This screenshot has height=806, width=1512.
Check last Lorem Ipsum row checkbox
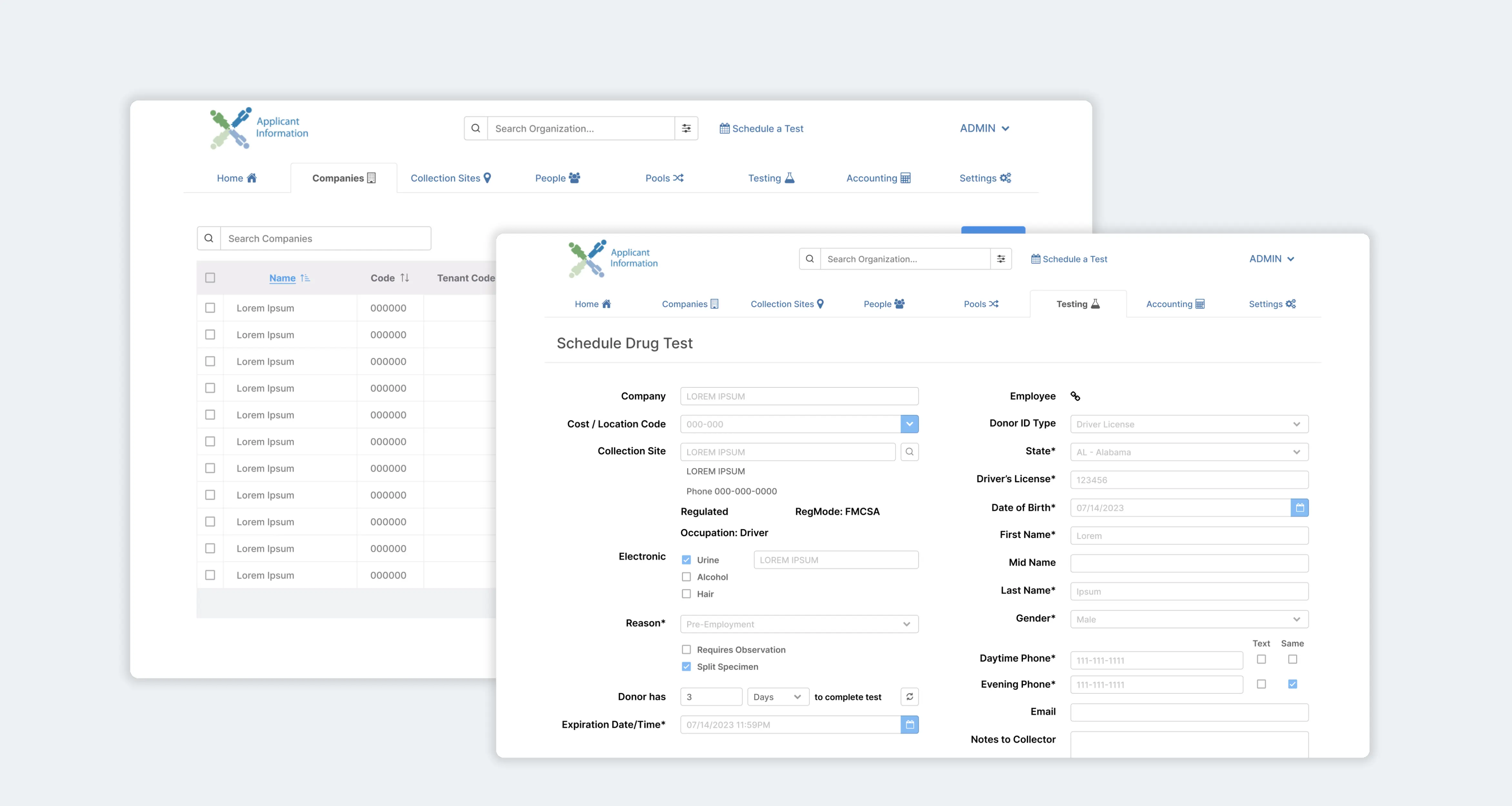pyautogui.click(x=210, y=575)
